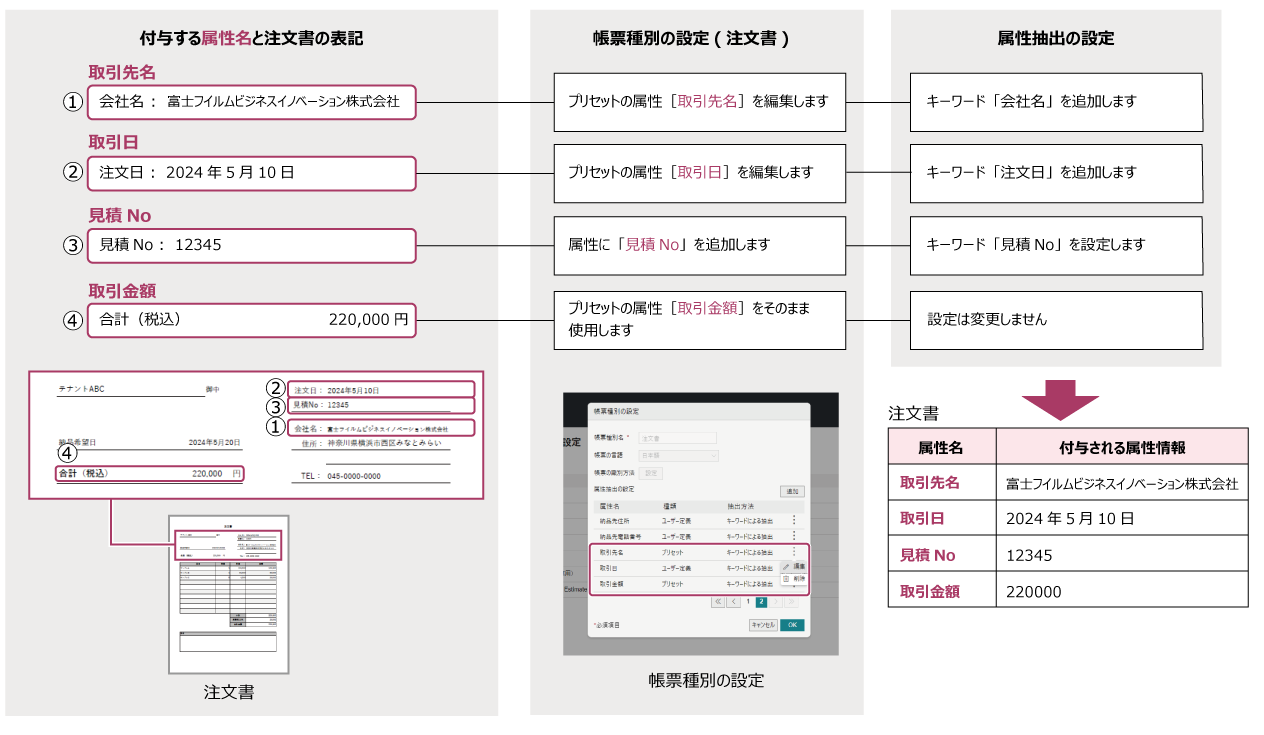Click the 取引金額 row in the dialog list

pyautogui.click(x=699, y=584)
